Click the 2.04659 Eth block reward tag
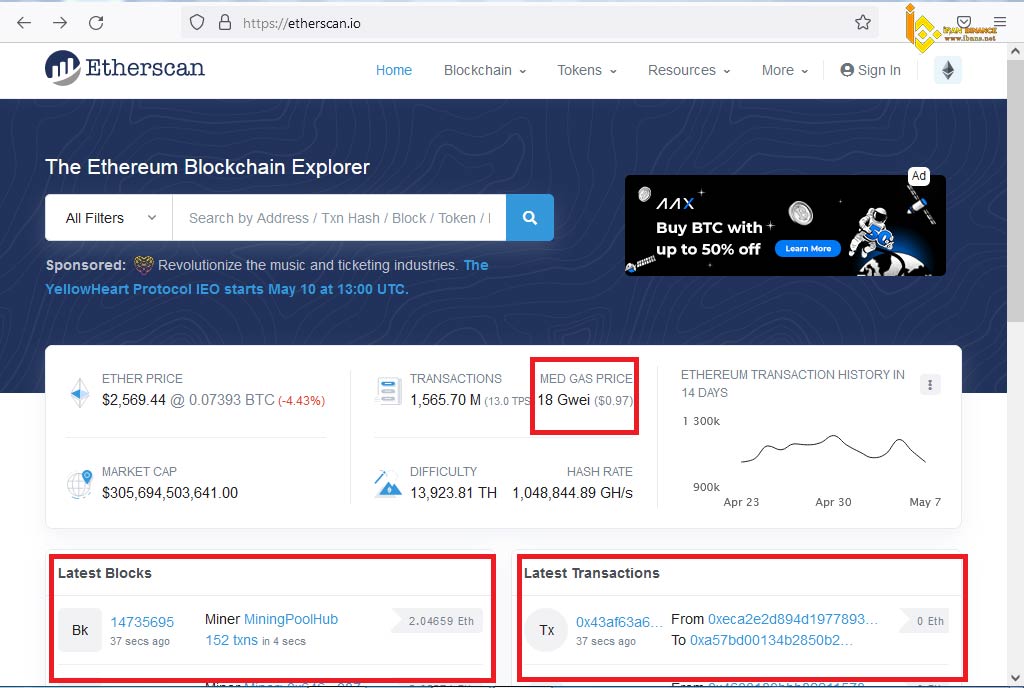This screenshot has height=688, width=1024. click(x=437, y=621)
